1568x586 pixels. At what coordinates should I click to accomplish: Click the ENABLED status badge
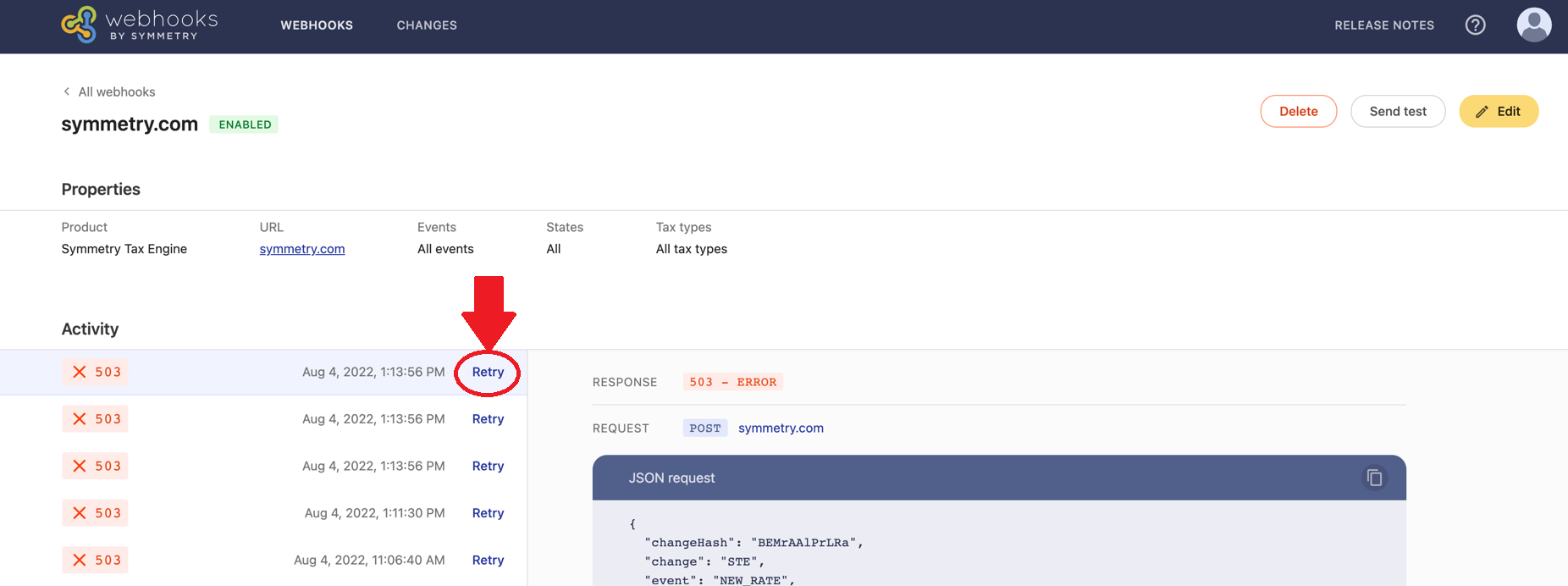[x=245, y=124]
